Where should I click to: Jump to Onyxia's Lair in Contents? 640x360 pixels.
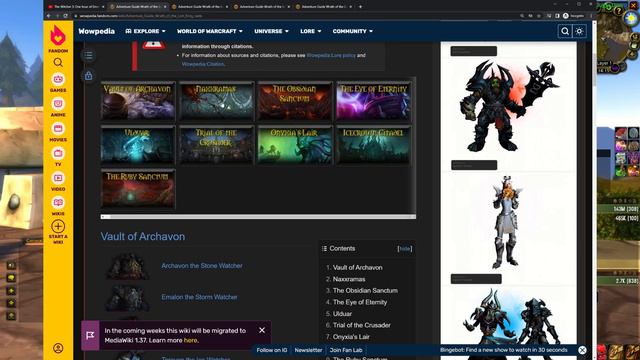(351, 337)
